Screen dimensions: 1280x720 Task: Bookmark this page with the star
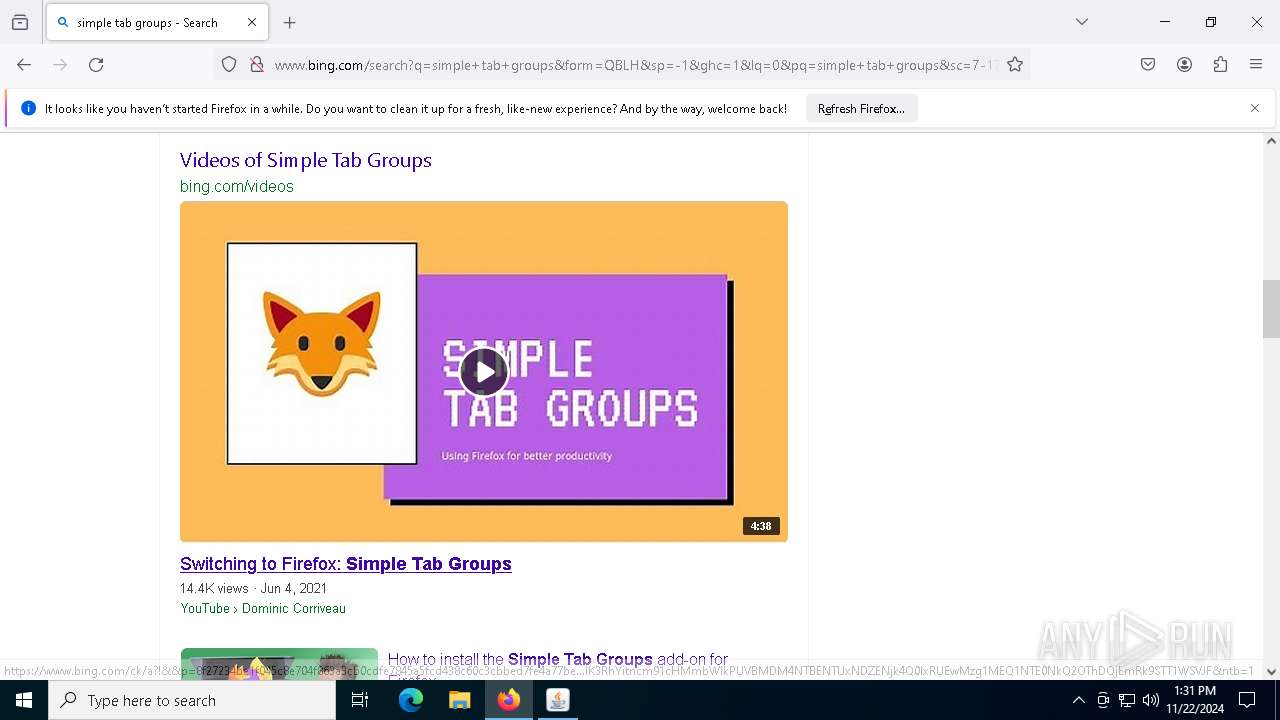pyautogui.click(x=1015, y=65)
